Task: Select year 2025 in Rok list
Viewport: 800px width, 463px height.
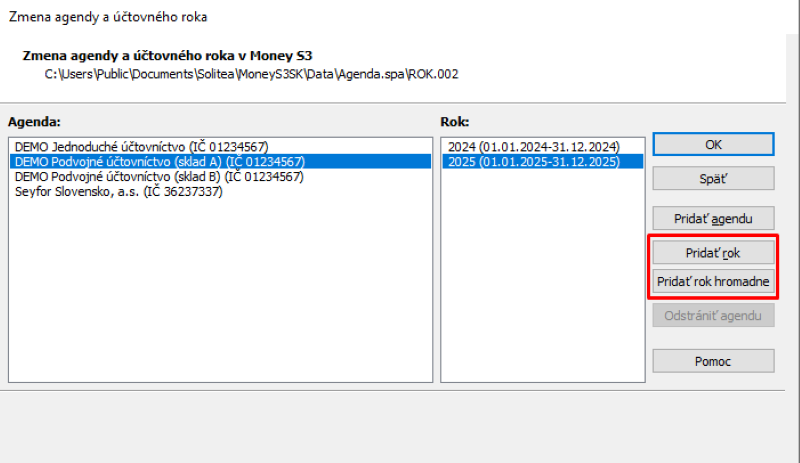Action: pos(534,161)
